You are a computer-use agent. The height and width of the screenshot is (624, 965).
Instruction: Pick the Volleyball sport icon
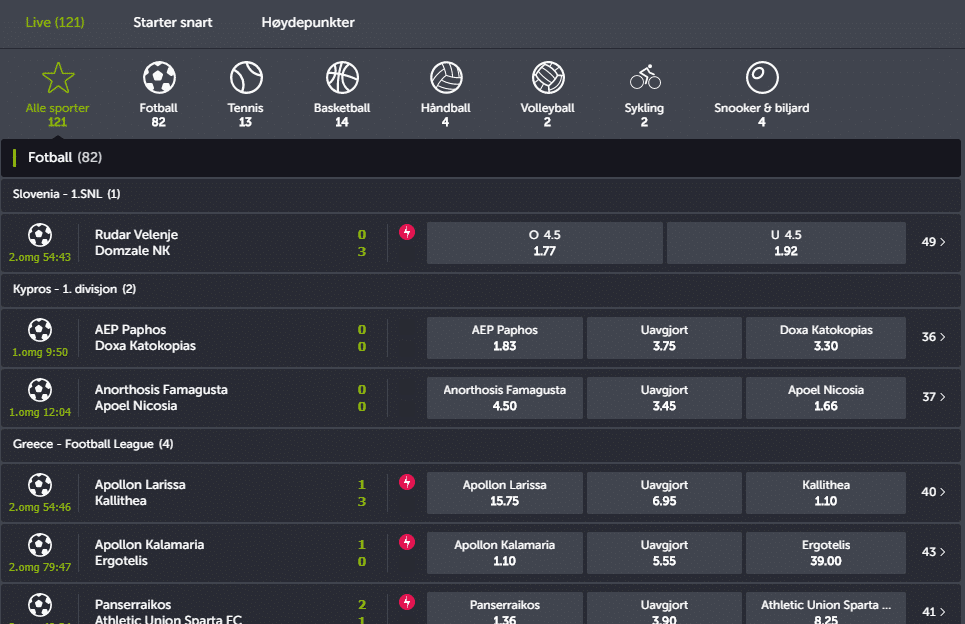click(548, 78)
